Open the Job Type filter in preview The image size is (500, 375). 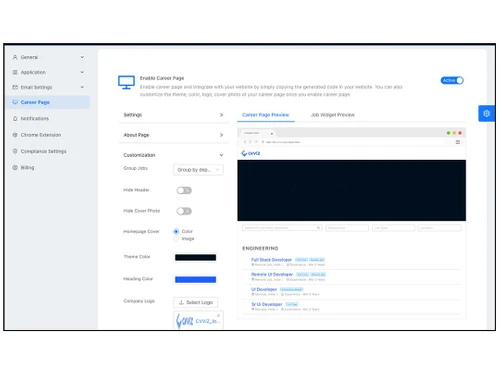[x=393, y=228]
